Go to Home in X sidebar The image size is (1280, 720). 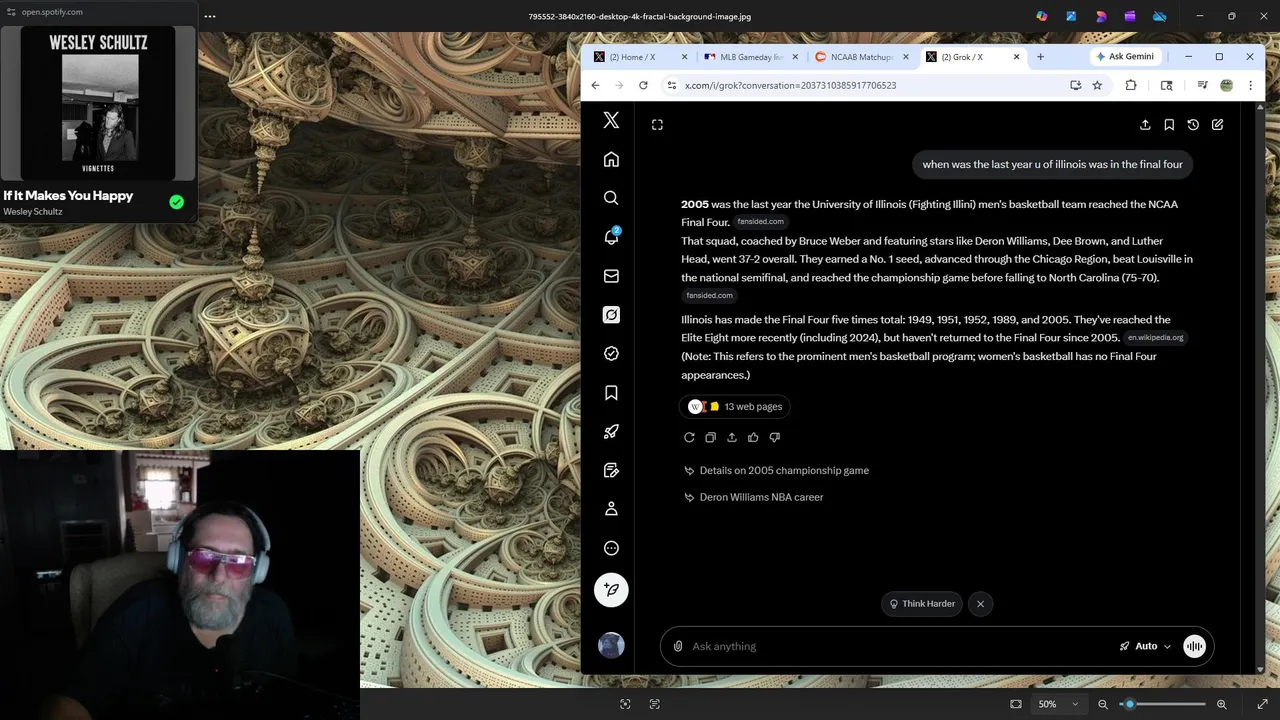pos(611,160)
